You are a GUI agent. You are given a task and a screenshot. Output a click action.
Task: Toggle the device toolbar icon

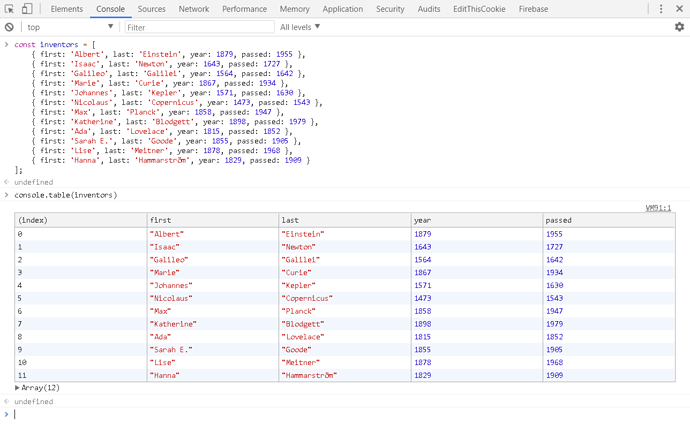click(27, 9)
